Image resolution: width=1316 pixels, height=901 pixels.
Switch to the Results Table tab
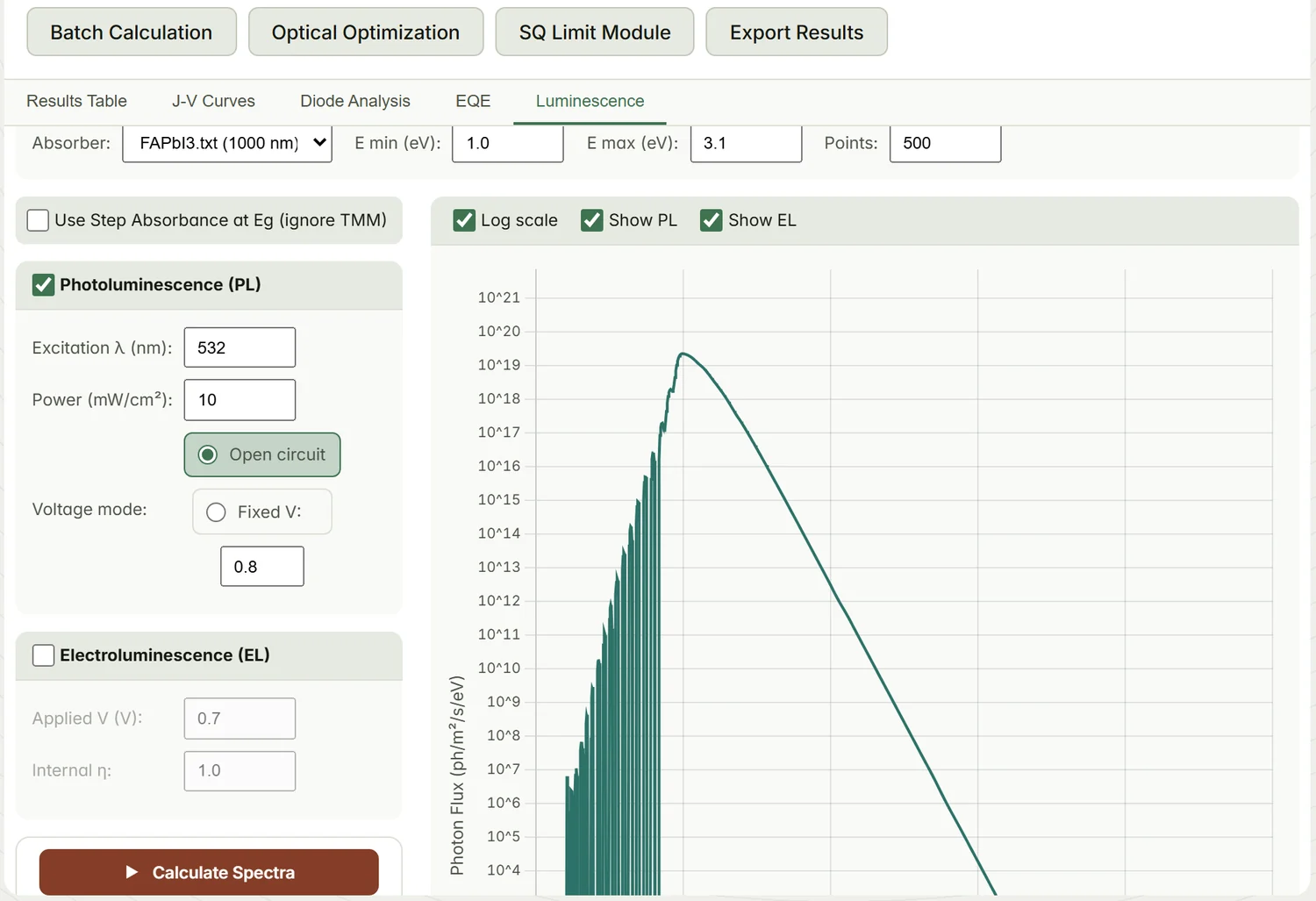76,101
